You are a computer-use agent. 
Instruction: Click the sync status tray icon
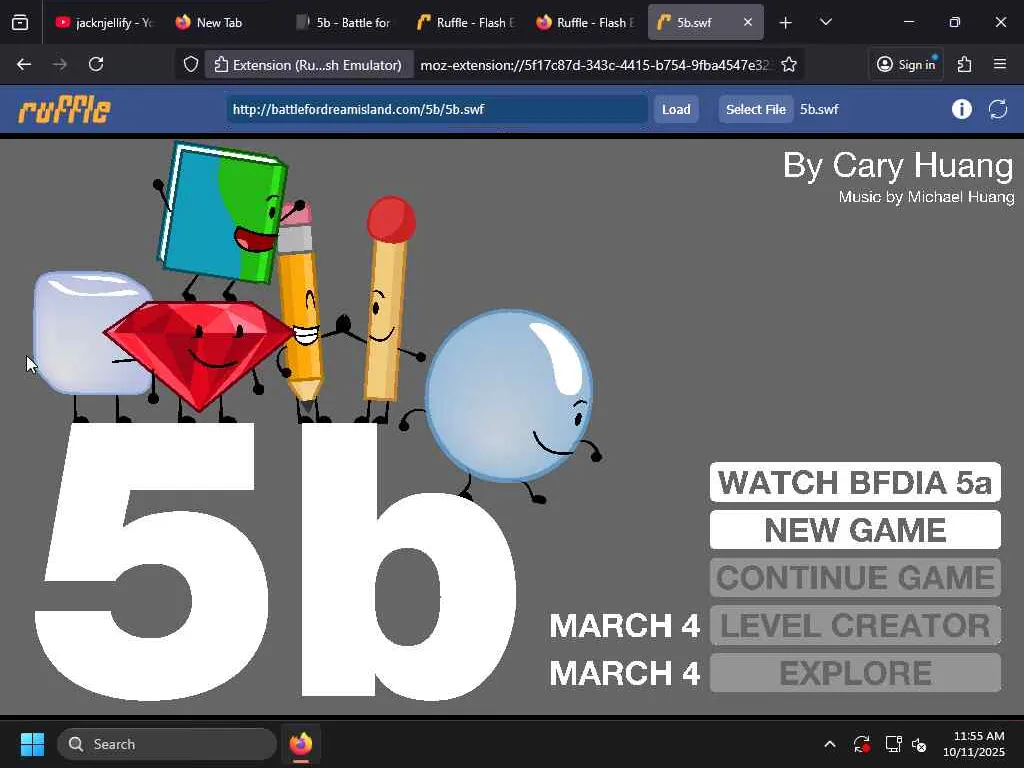click(x=861, y=744)
